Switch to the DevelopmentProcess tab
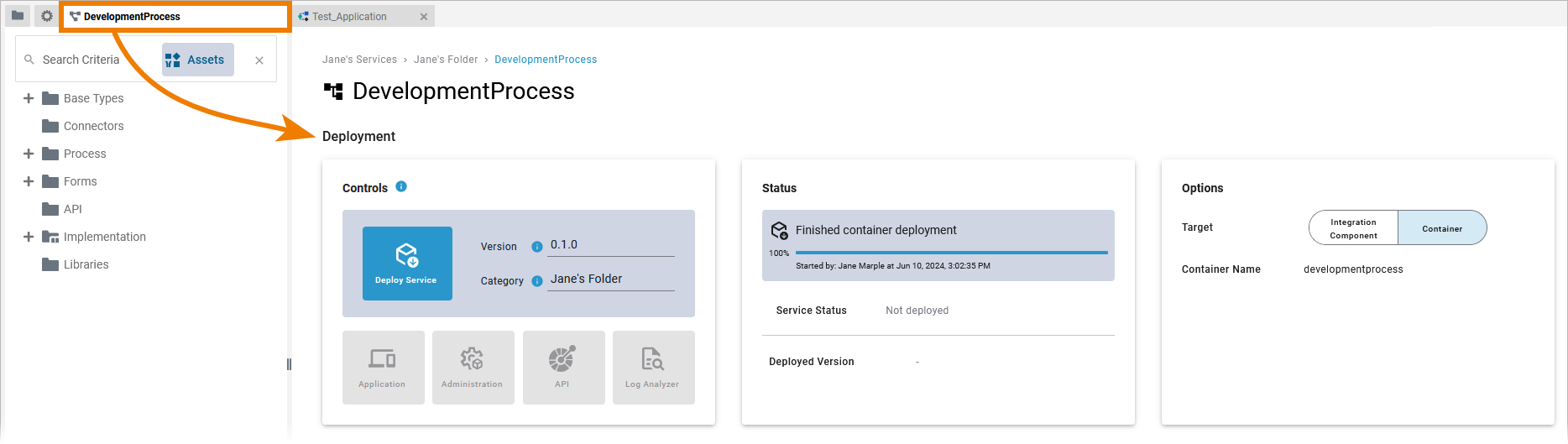The width and height of the screenshot is (1568, 444). [x=133, y=17]
